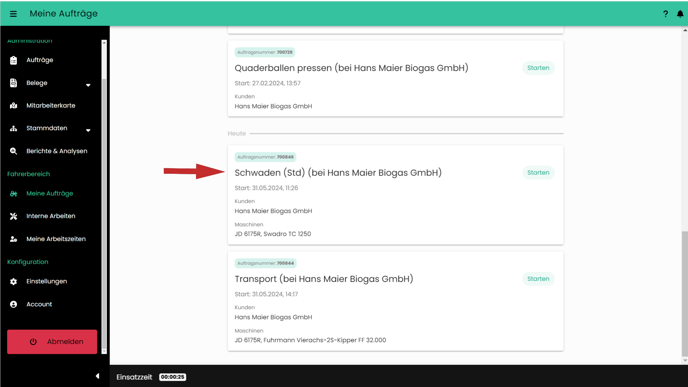Click the Account user icon
Screen dimensions: 688x387
pos(14,305)
